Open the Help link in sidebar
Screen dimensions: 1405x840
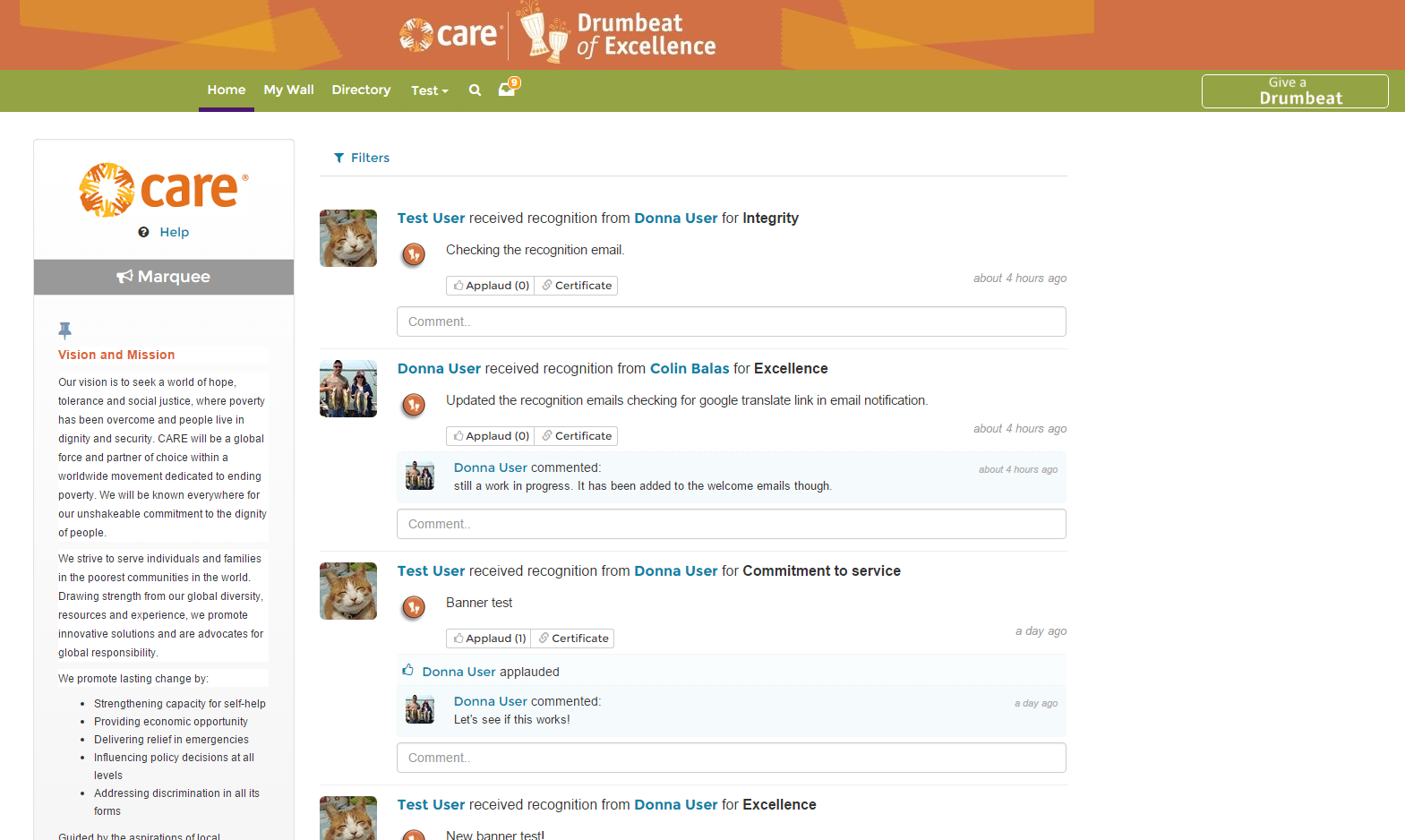pyautogui.click(x=174, y=232)
